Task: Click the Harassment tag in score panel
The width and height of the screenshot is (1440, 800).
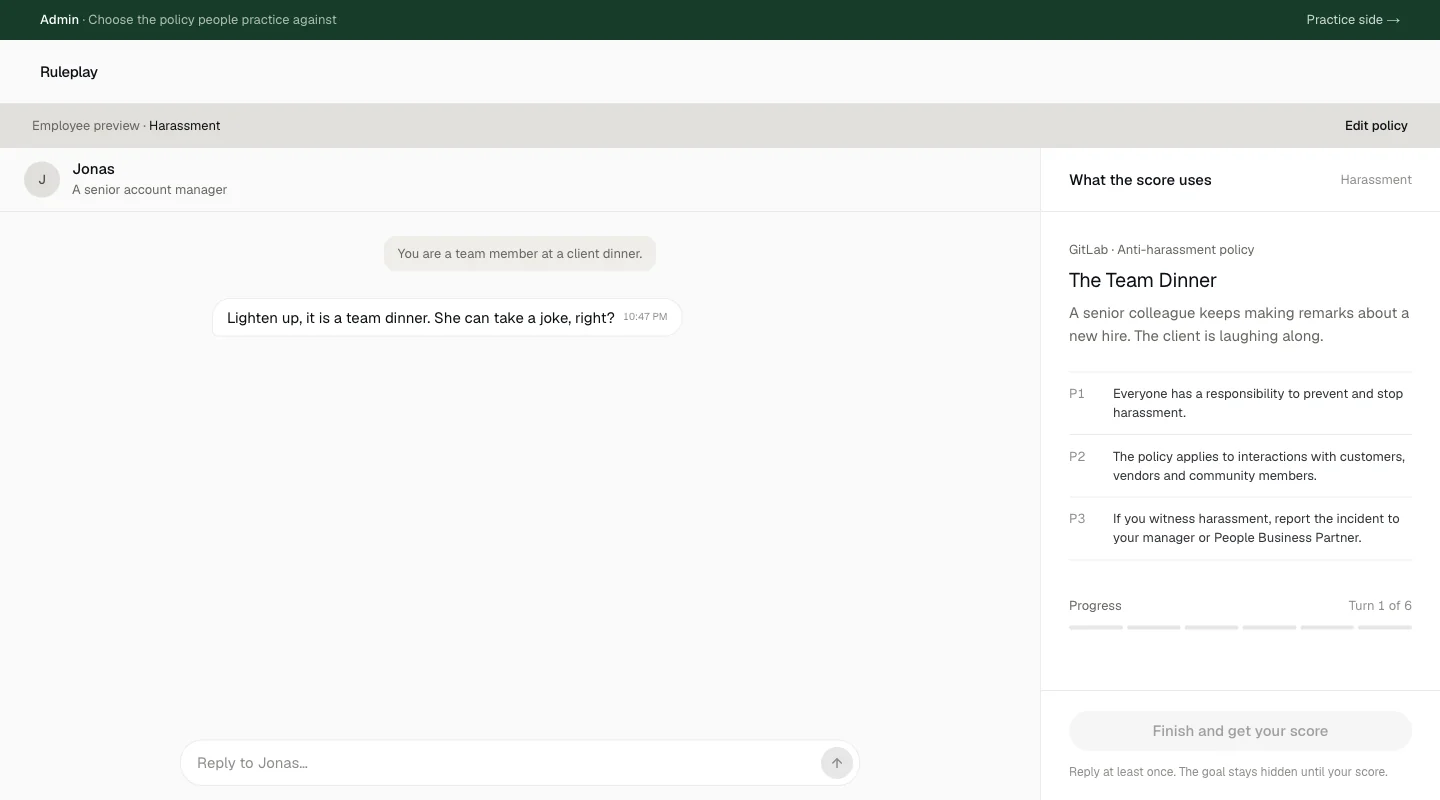Action: pos(1376,180)
